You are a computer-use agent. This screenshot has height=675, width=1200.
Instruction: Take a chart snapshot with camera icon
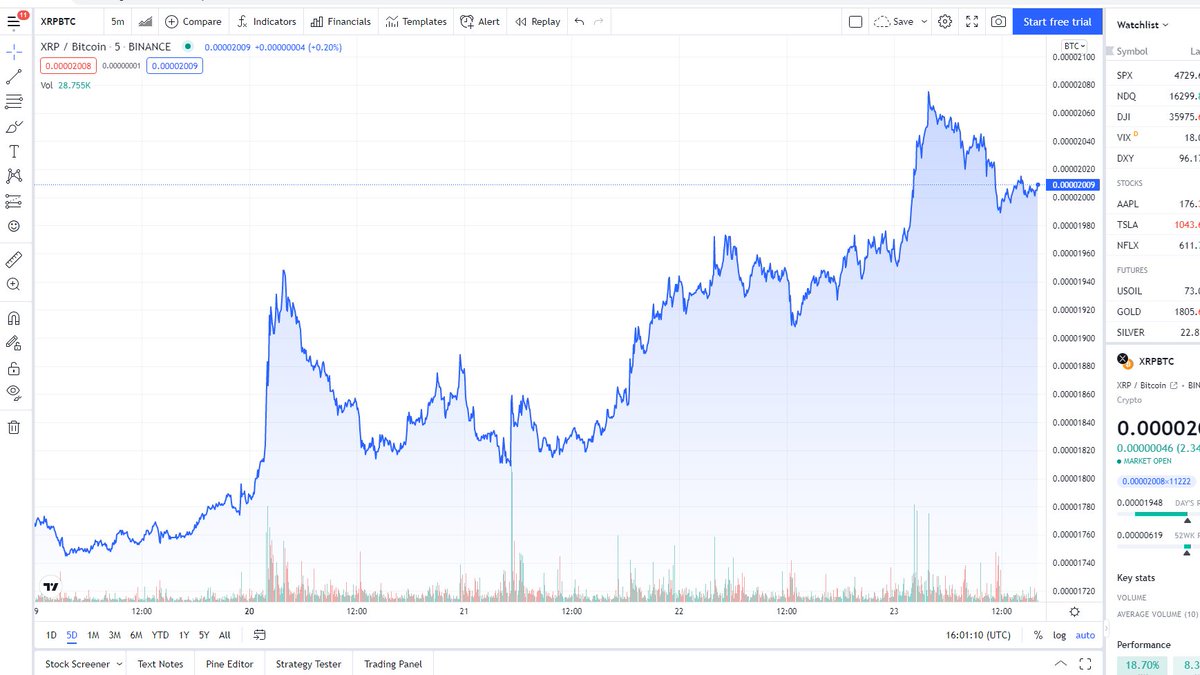coord(998,21)
